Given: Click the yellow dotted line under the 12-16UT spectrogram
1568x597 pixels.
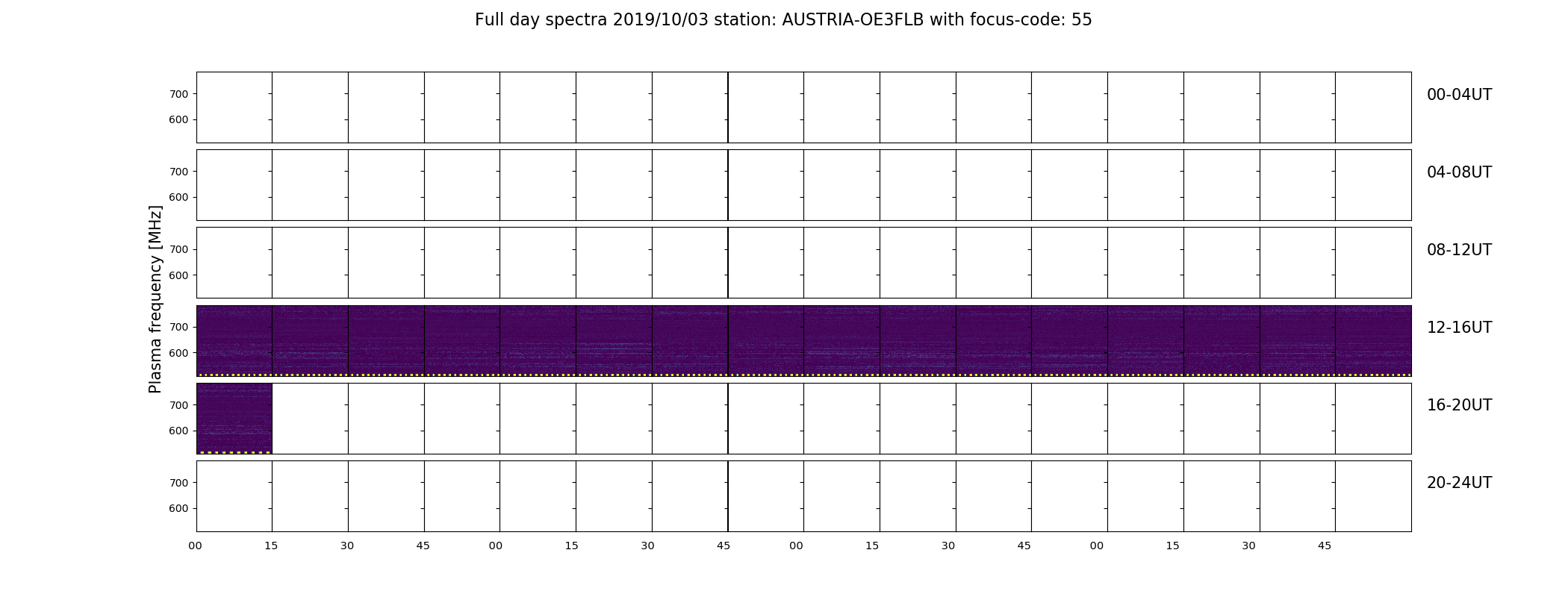Looking at the screenshot, I should [x=803, y=375].
